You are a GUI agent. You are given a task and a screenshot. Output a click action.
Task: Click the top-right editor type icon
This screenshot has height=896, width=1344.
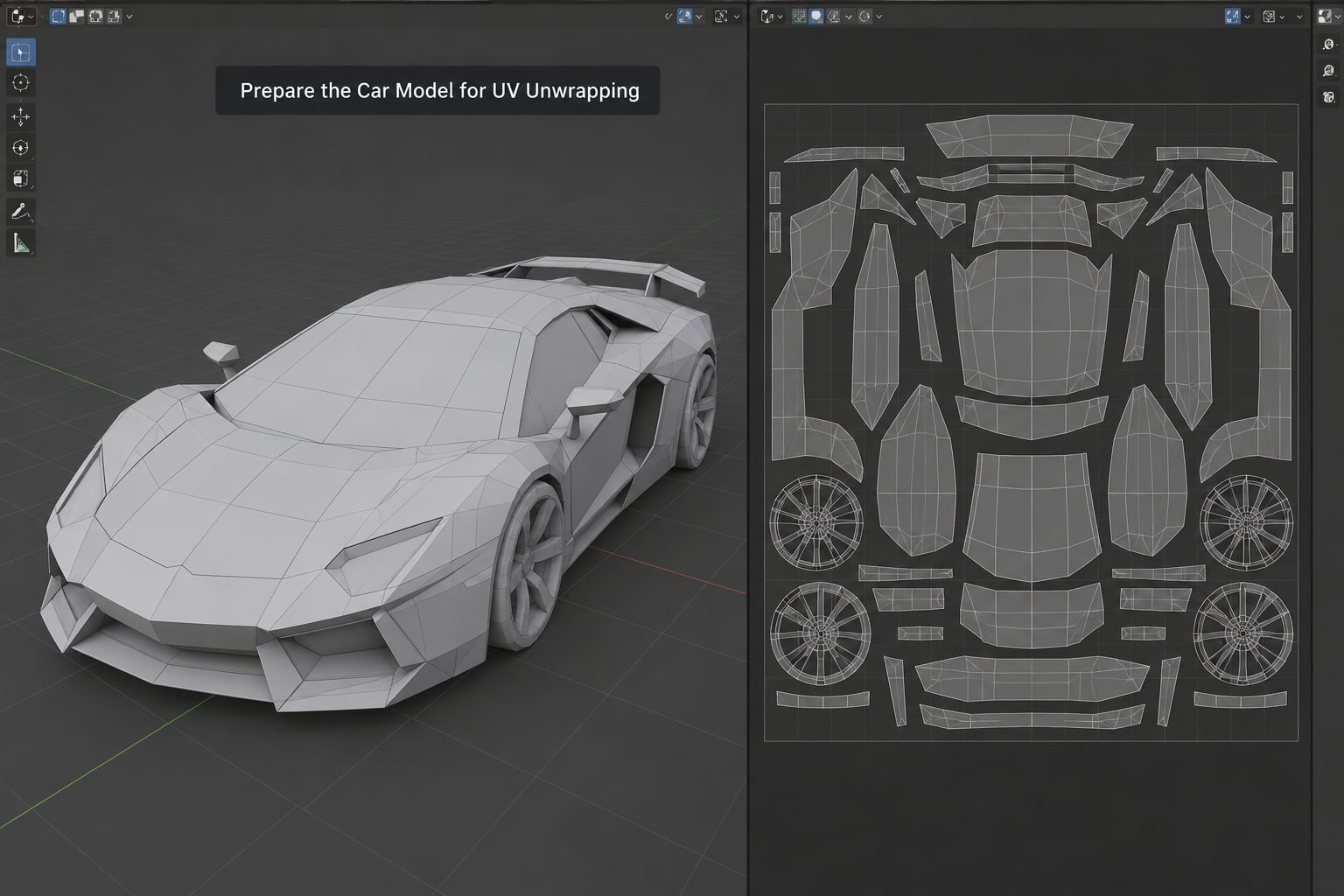coord(1326,16)
